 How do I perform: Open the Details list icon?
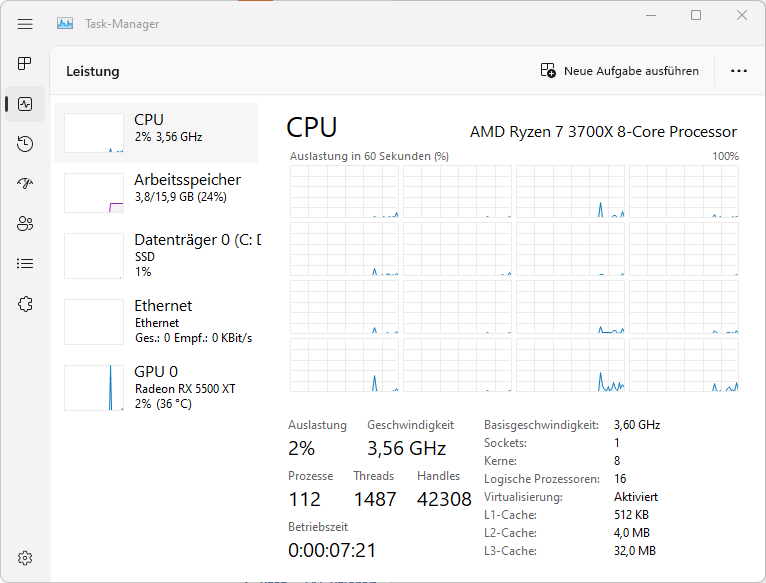click(x=25, y=264)
